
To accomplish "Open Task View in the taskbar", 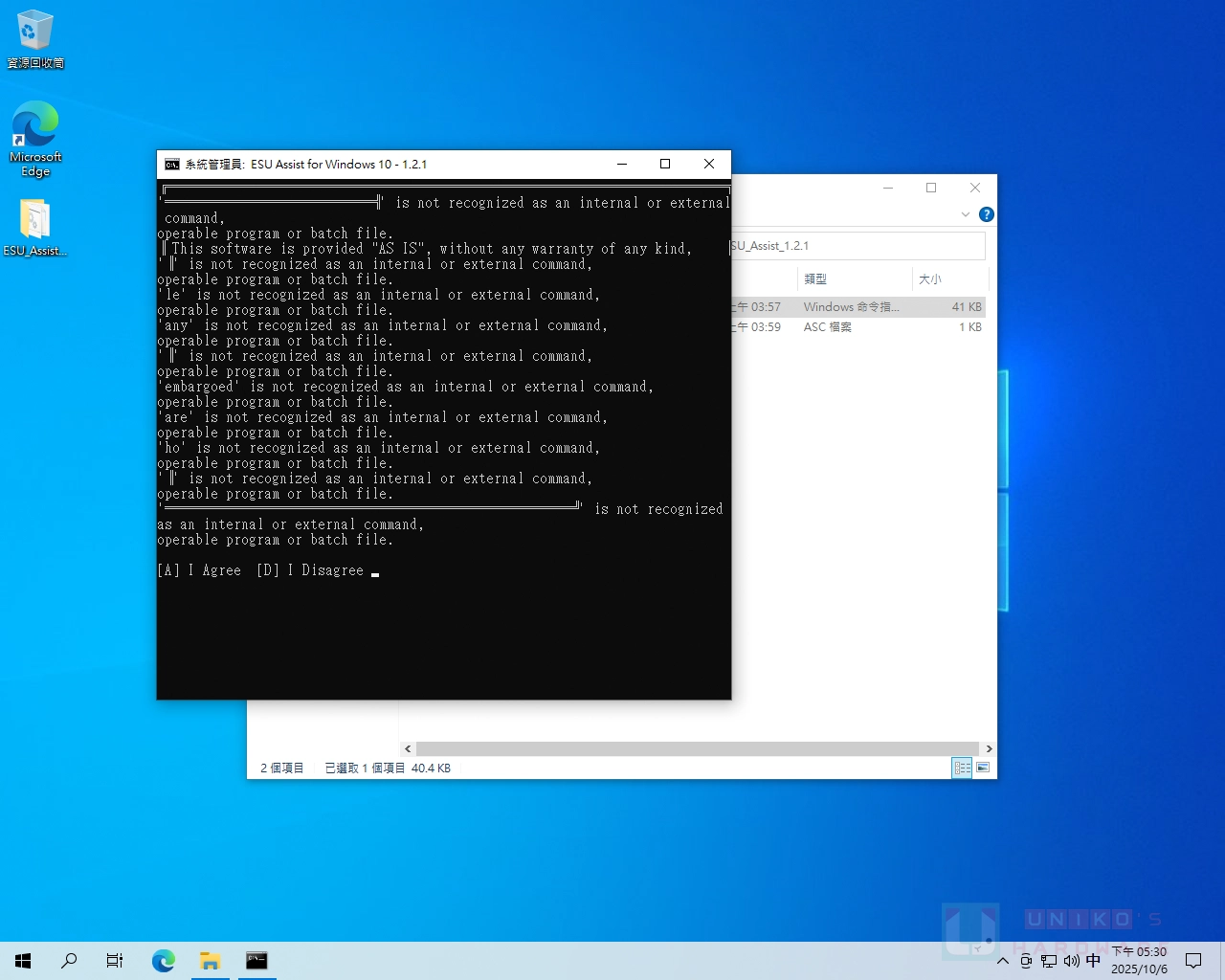I will point(115,961).
